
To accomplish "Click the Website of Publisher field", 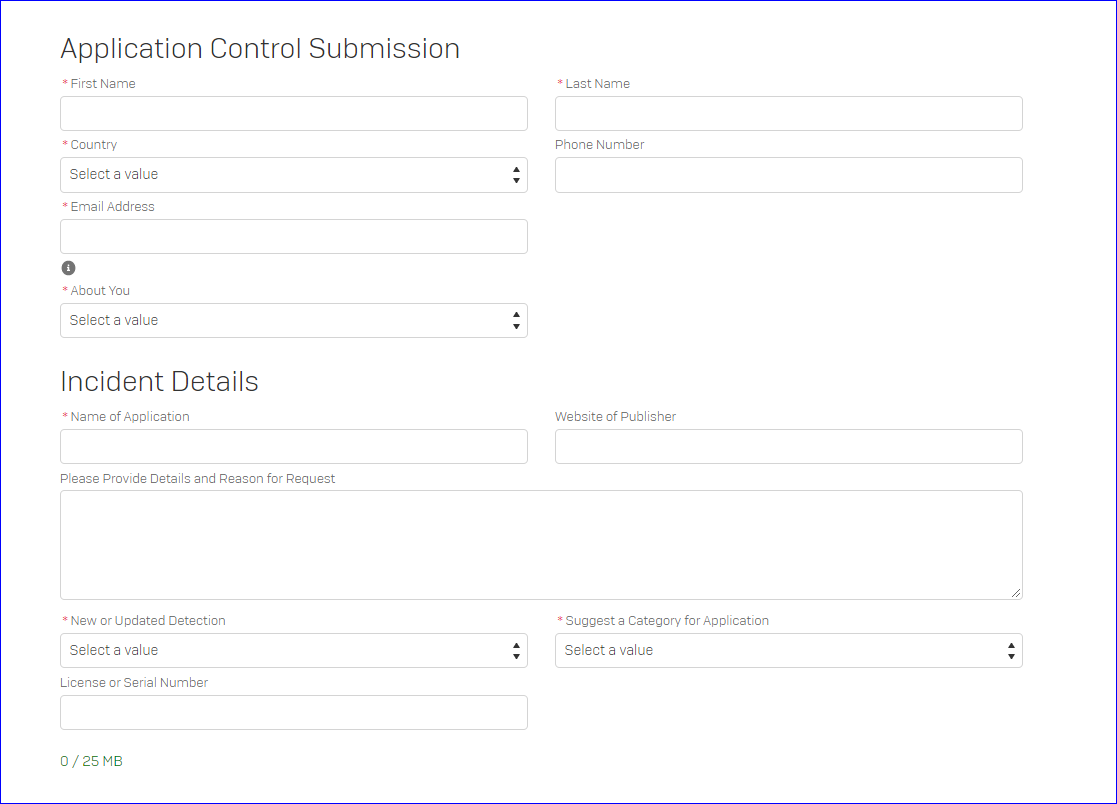I will click(x=788, y=447).
